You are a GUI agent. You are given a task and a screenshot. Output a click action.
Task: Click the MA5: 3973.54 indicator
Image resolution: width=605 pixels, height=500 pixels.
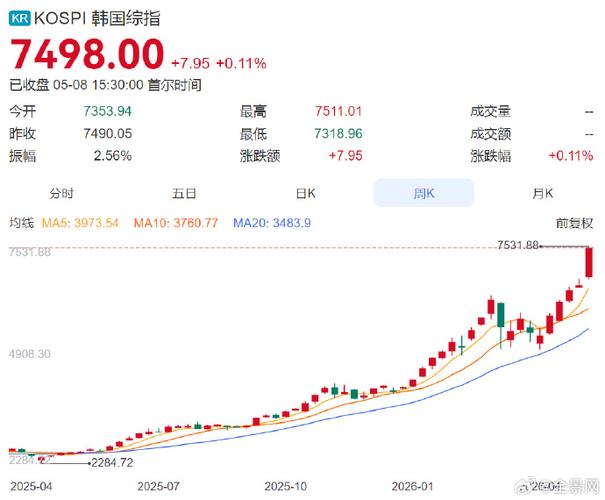click(80, 223)
